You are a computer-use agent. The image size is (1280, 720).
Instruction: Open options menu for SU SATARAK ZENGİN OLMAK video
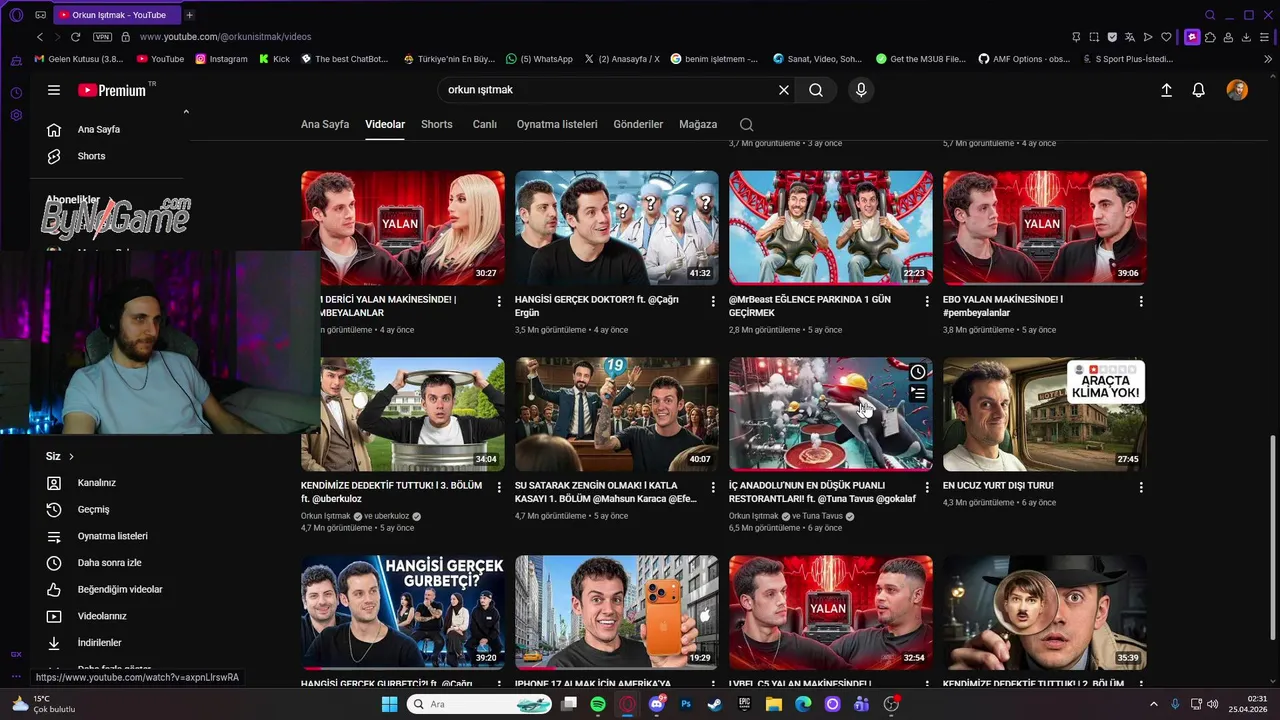[x=713, y=487]
